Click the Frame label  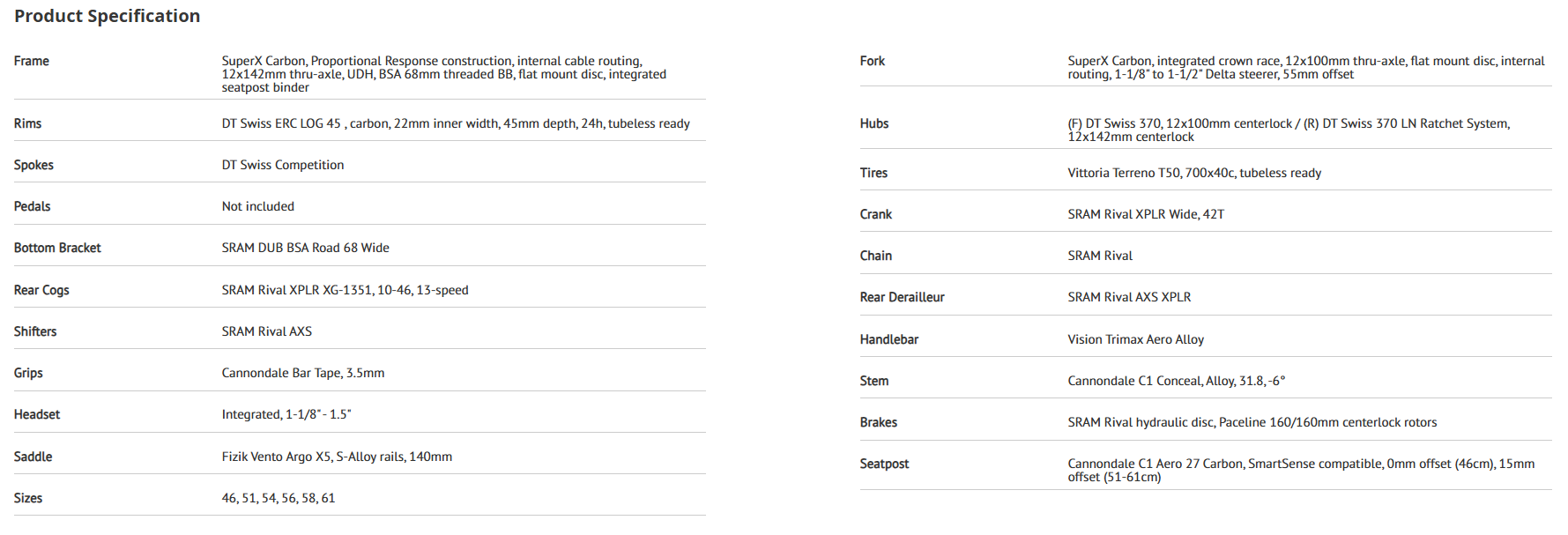[x=32, y=61]
